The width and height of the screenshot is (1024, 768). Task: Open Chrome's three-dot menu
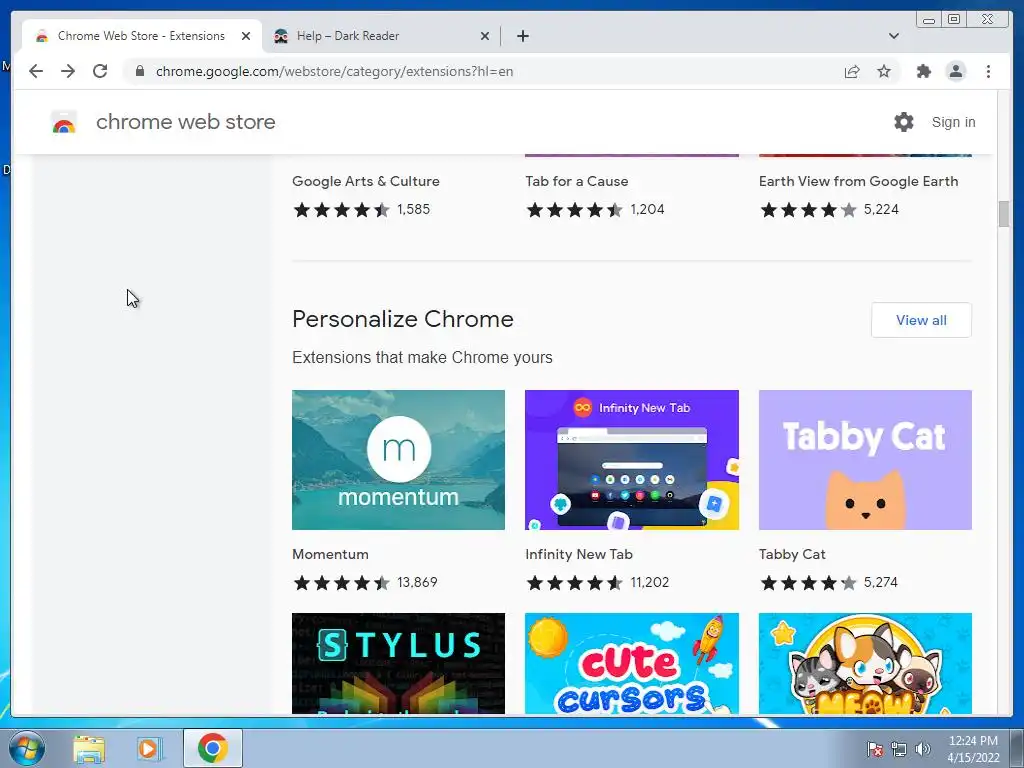[988, 71]
